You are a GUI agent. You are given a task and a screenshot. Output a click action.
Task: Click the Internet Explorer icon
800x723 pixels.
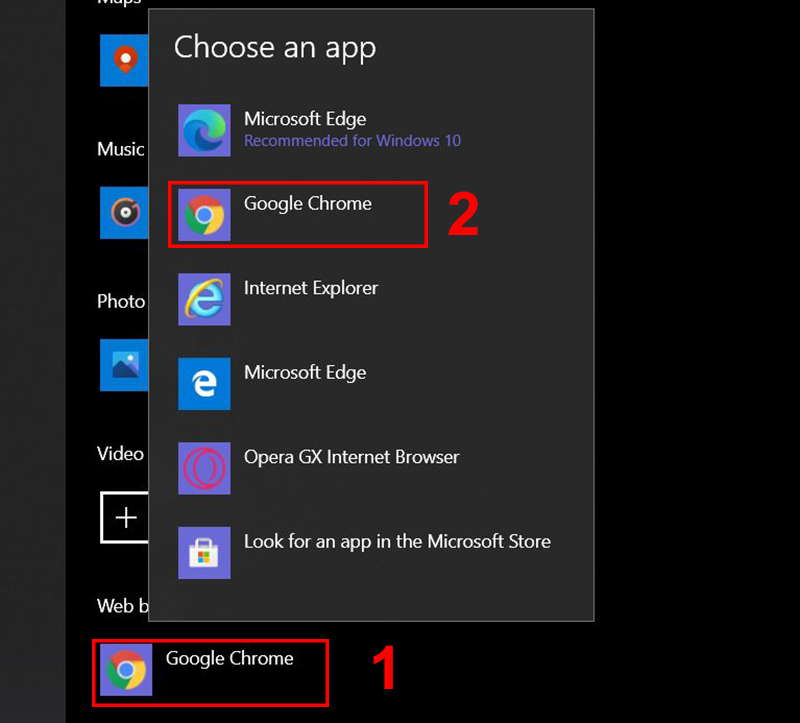click(204, 299)
